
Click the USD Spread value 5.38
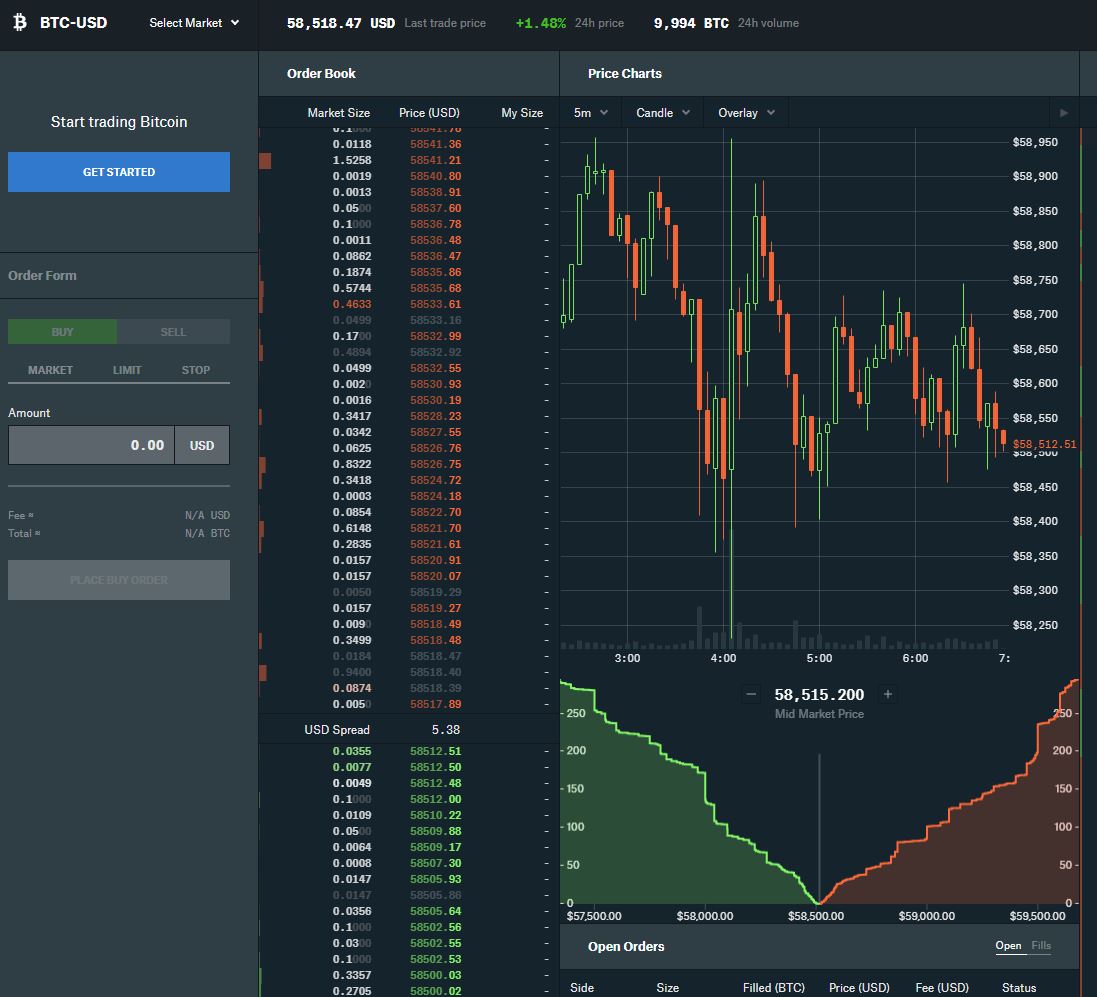[x=446, y=730]
